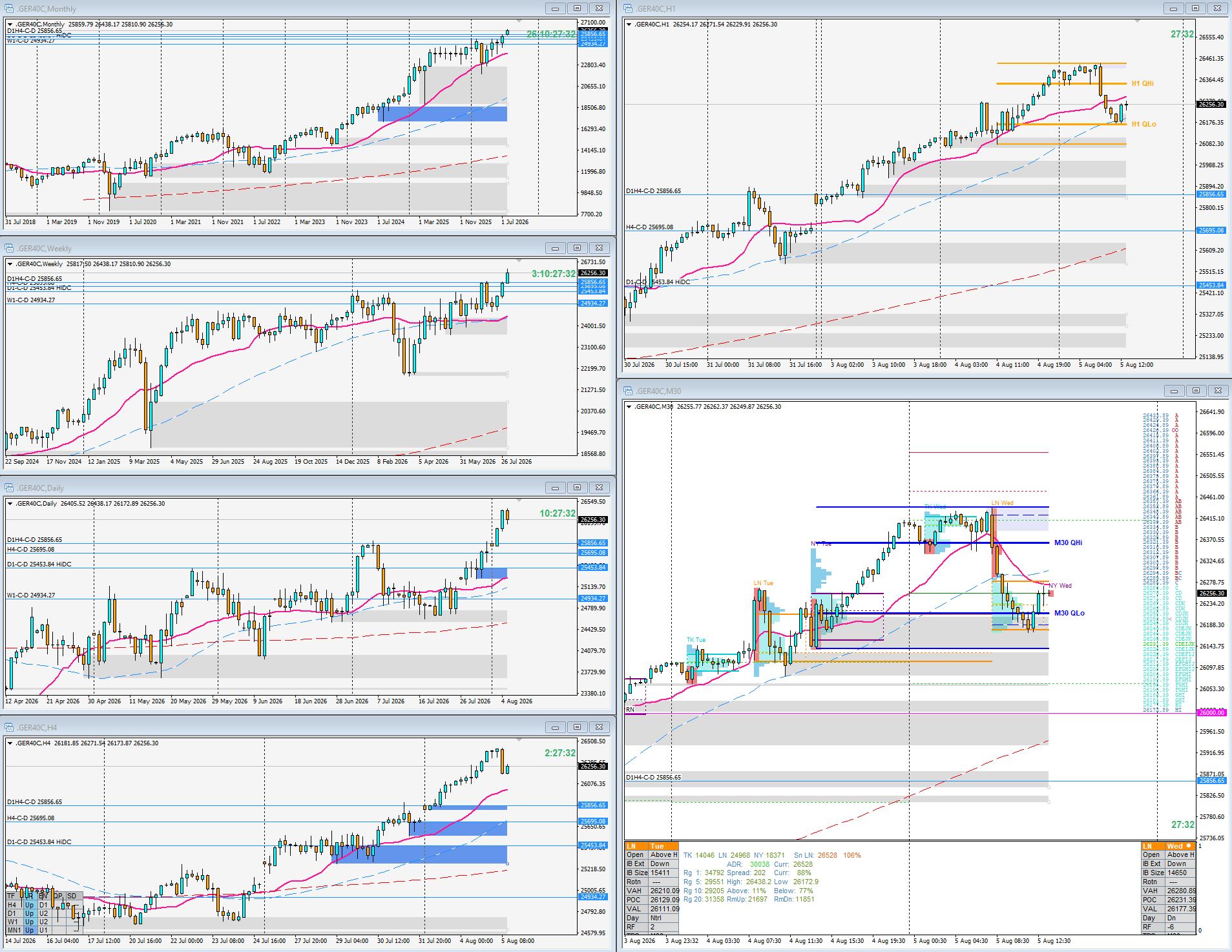Click the H4 chart window title icon
This screenshot has width=1232, height=952.
click(x=10, y=727)
